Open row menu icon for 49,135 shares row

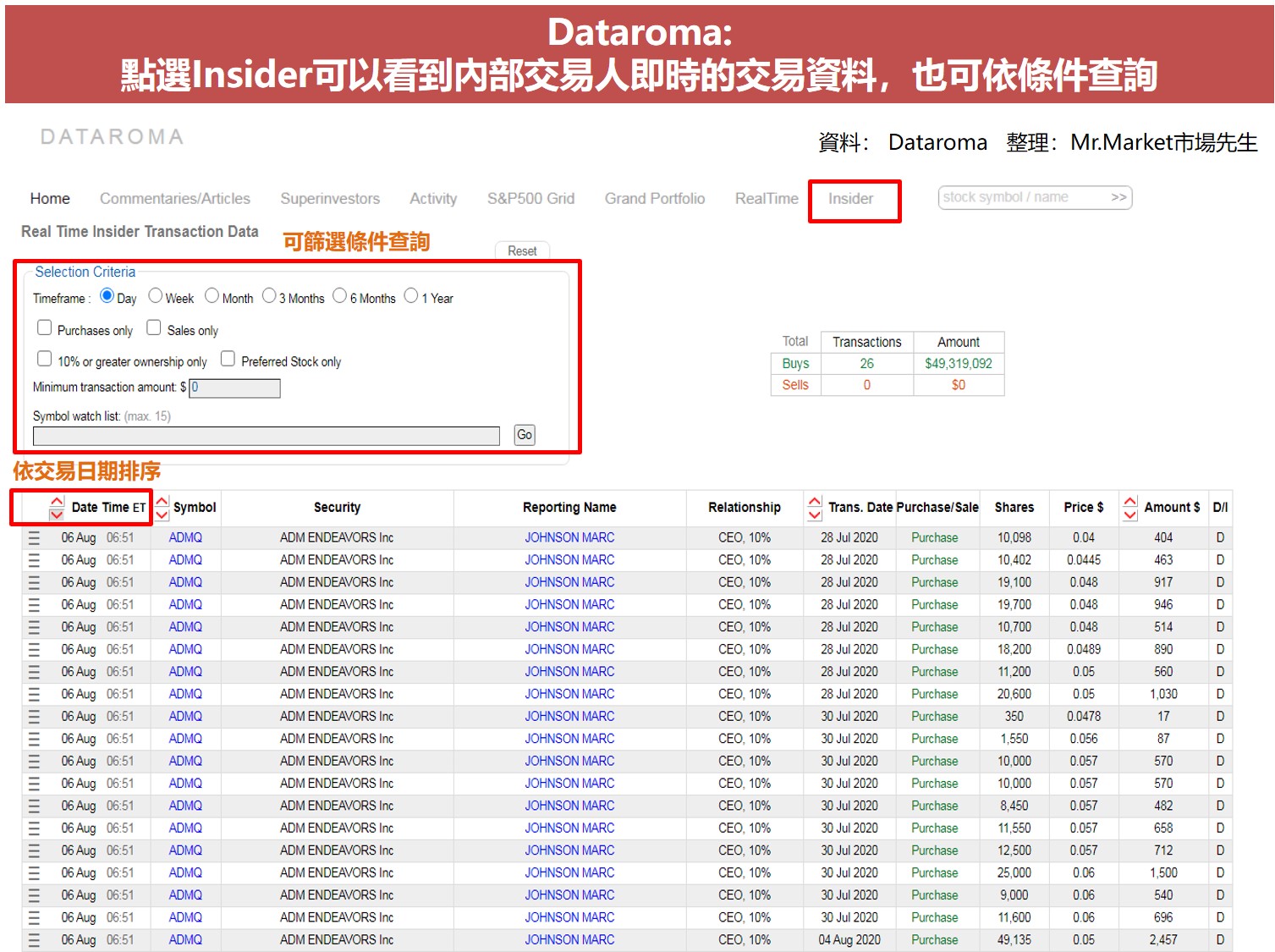point(34,939)
